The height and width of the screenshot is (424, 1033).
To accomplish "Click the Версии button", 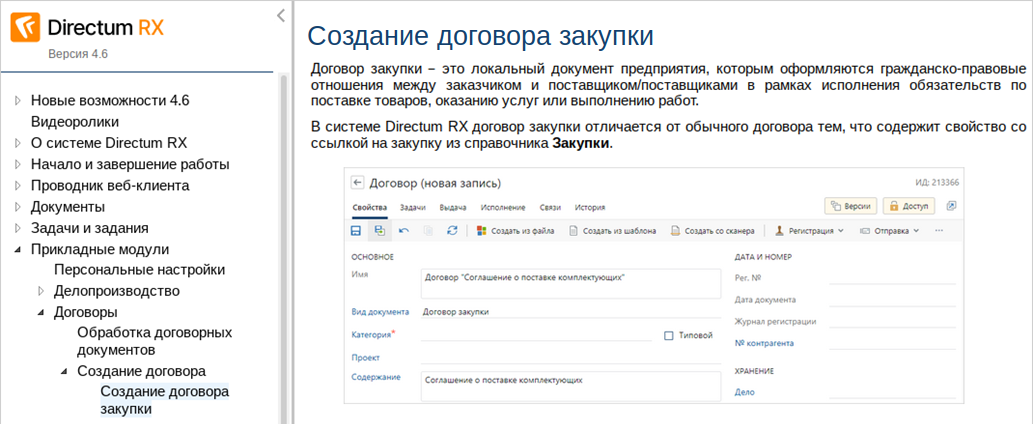I will pos(850,206).
